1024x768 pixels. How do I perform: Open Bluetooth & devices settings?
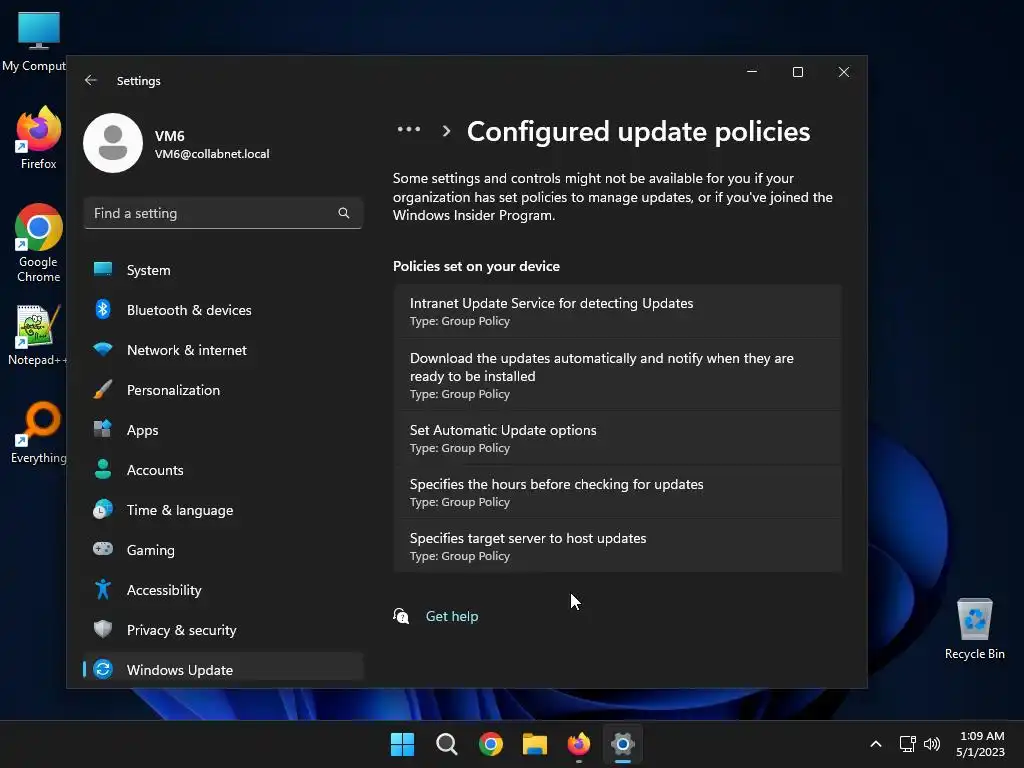[223, 310]
